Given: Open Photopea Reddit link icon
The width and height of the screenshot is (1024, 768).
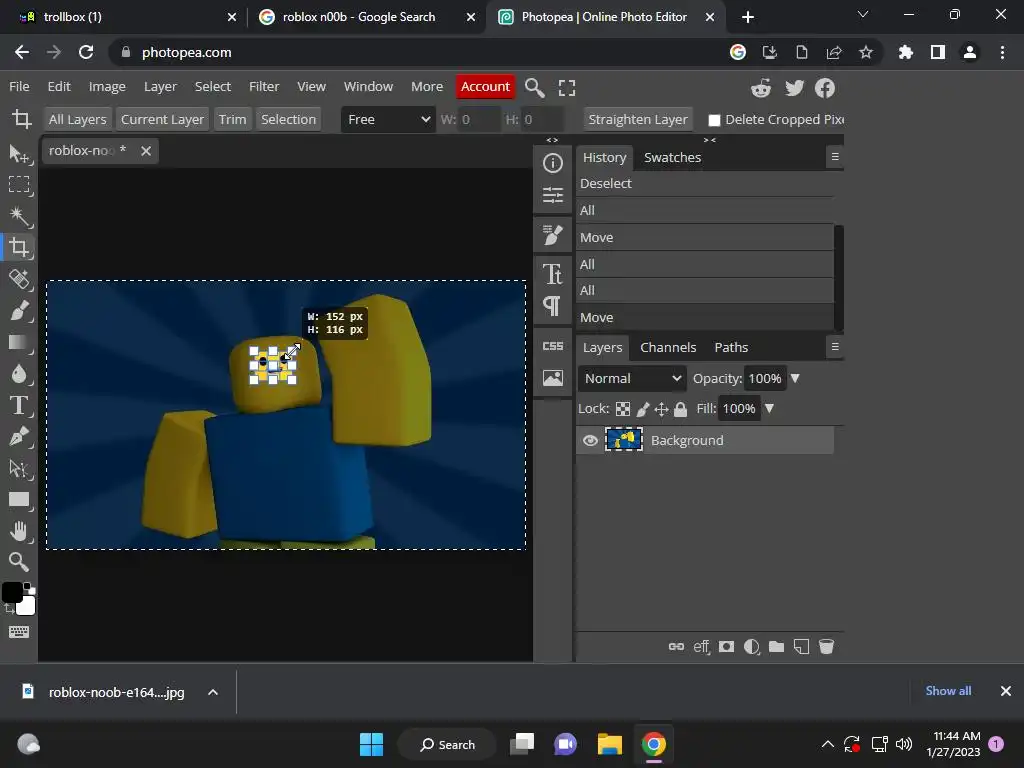Looking at the screenshot, I should click(x=761, y=88).
